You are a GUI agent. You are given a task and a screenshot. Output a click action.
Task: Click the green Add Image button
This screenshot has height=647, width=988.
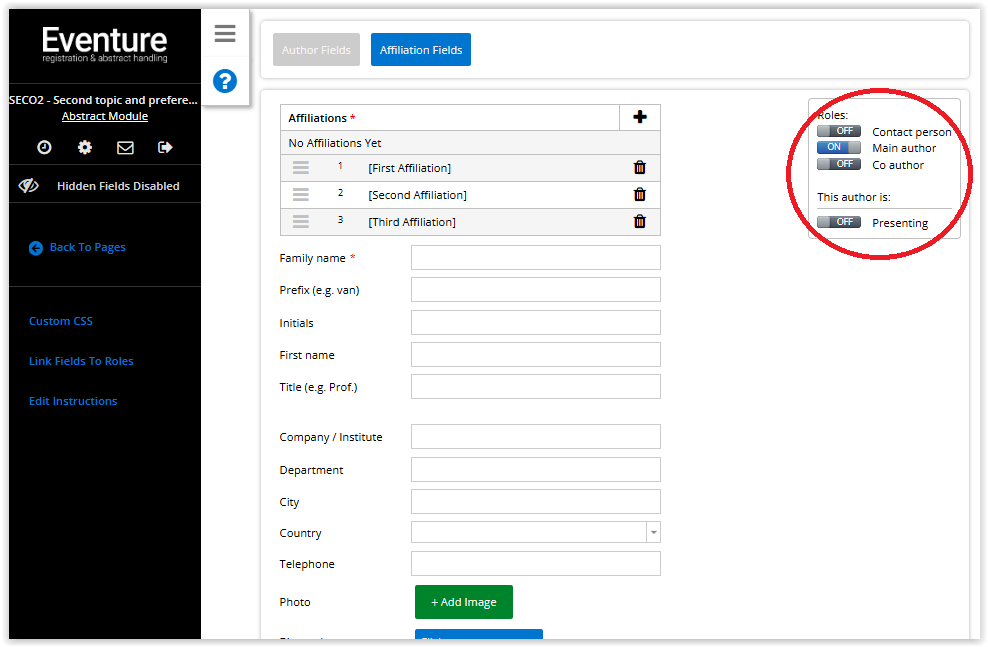tap(464, 602)
